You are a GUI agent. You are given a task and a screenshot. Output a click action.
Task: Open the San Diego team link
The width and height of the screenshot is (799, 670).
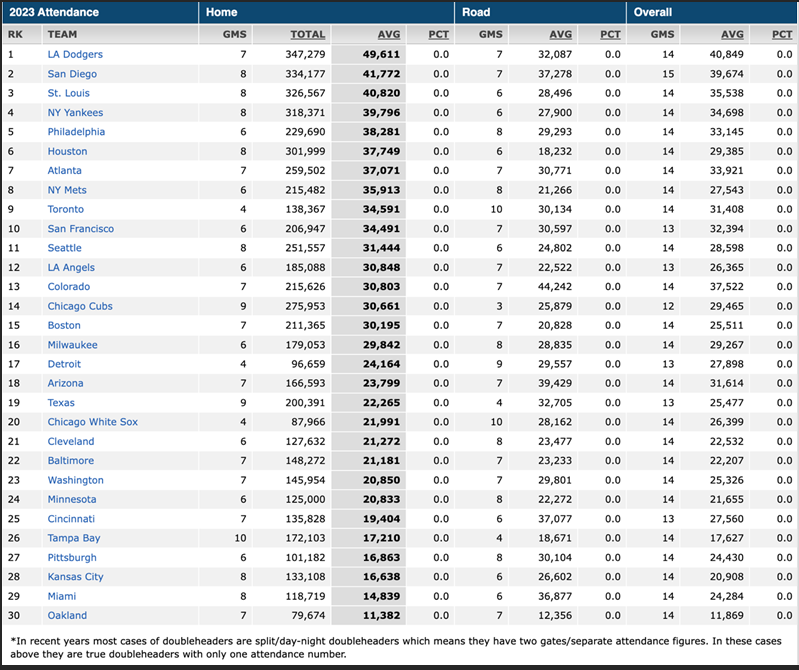point(72,74)
